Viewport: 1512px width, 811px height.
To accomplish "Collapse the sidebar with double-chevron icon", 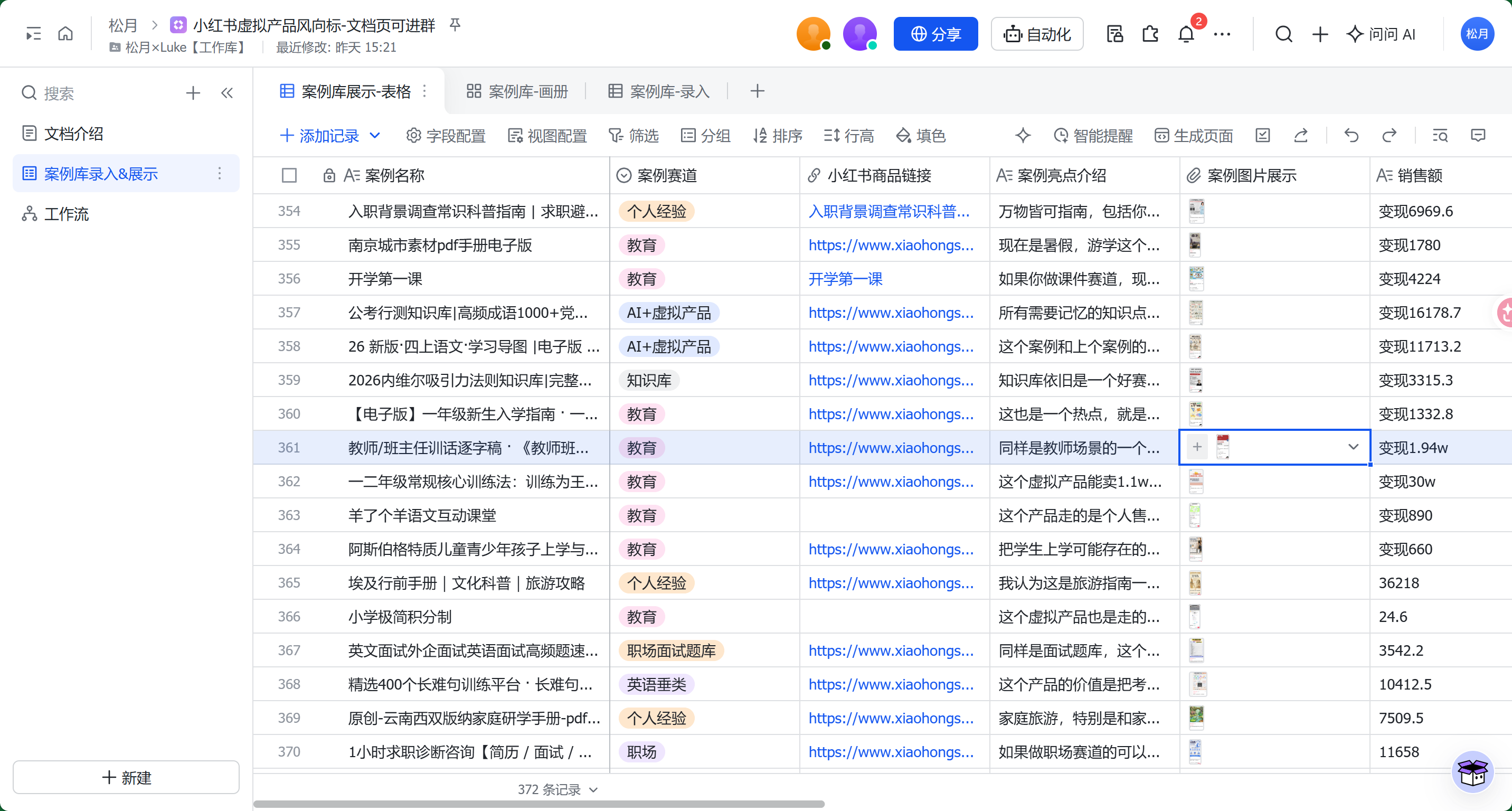I will click(227, 93).
